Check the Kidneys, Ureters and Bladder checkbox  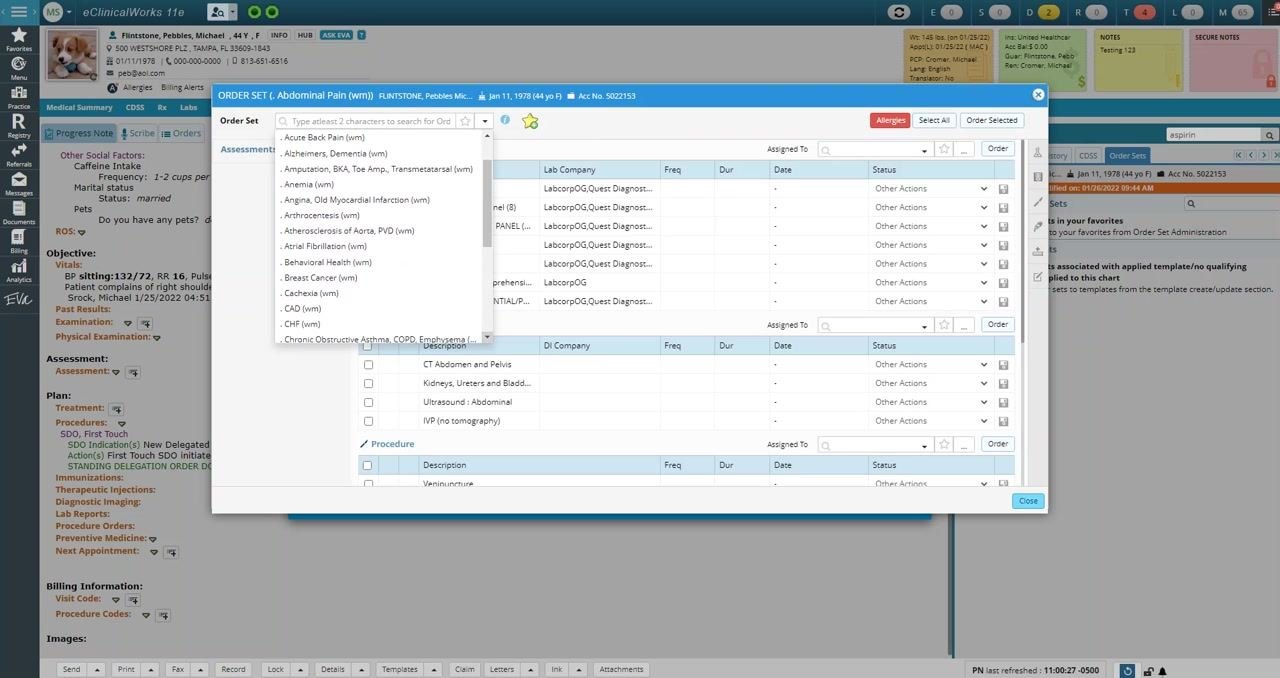(368, 383)
